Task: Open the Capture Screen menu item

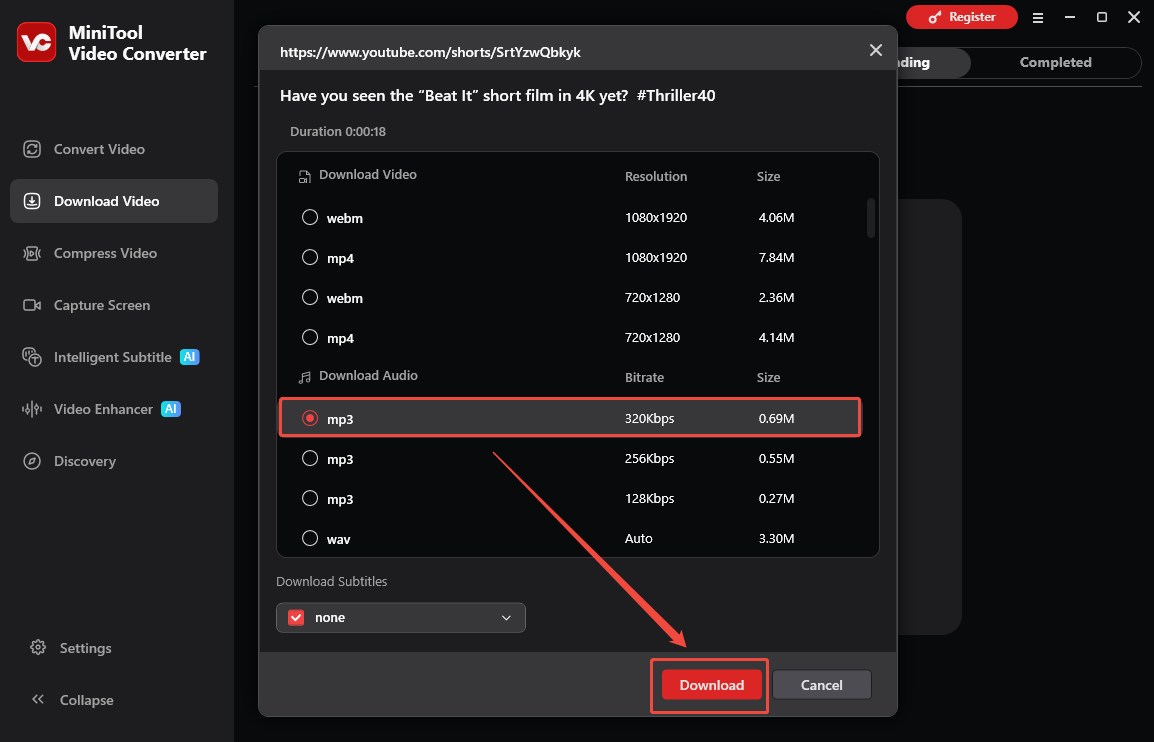Action: pyautogui.click(x=114, y=305)
